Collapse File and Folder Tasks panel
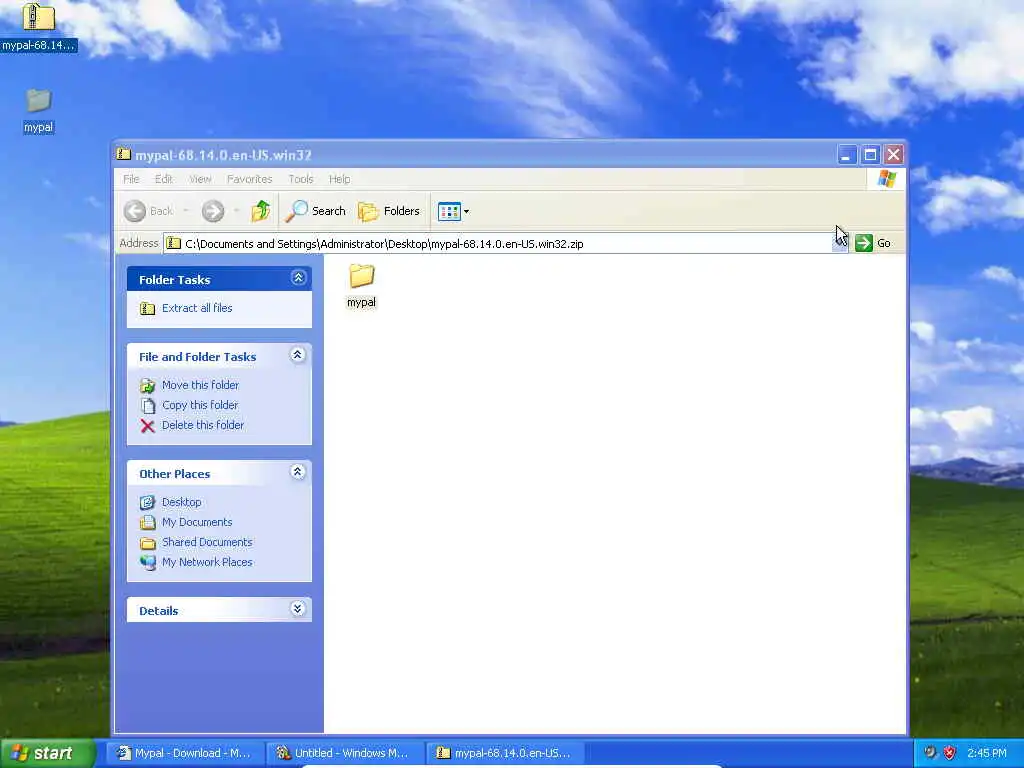The height and width of the screenshot is (768, 1024). point(297,355)
